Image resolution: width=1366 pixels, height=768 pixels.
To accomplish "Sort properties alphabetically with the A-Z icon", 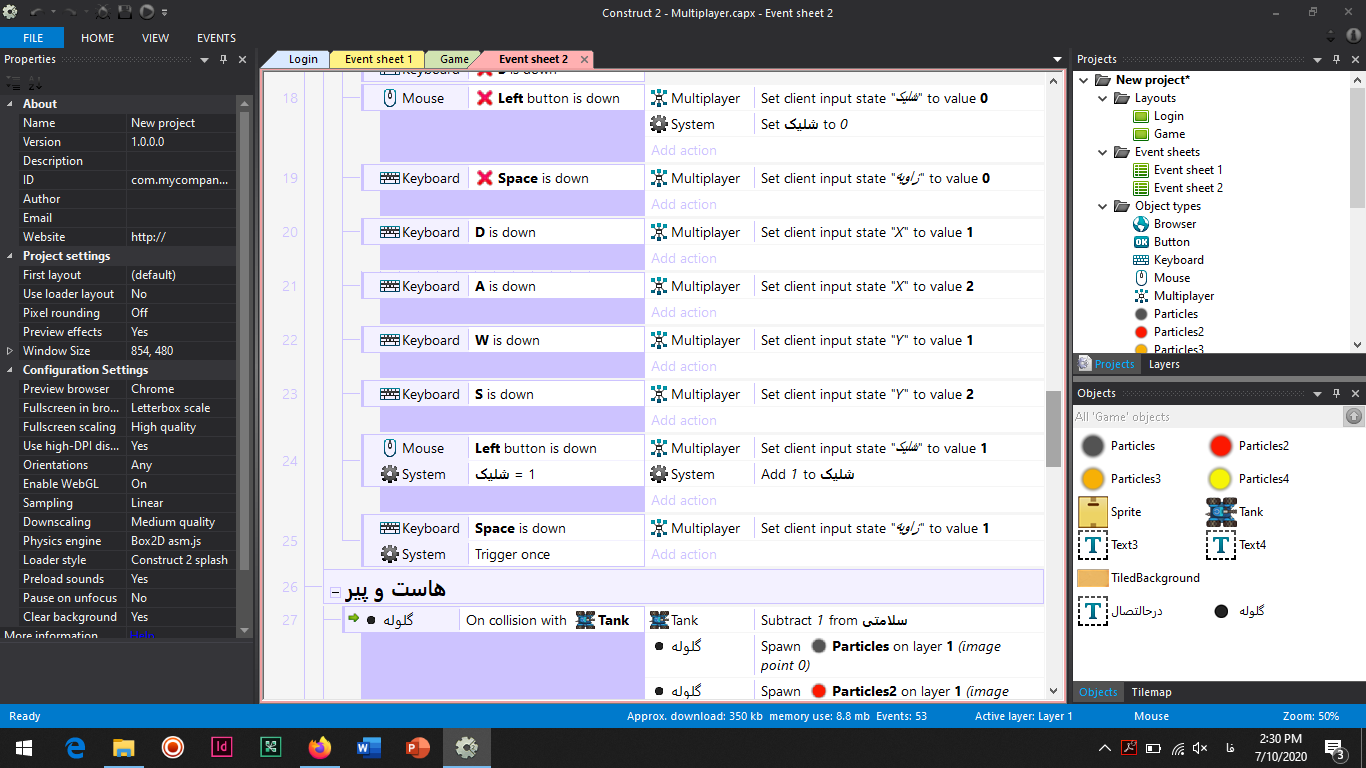I will point(33,83).
